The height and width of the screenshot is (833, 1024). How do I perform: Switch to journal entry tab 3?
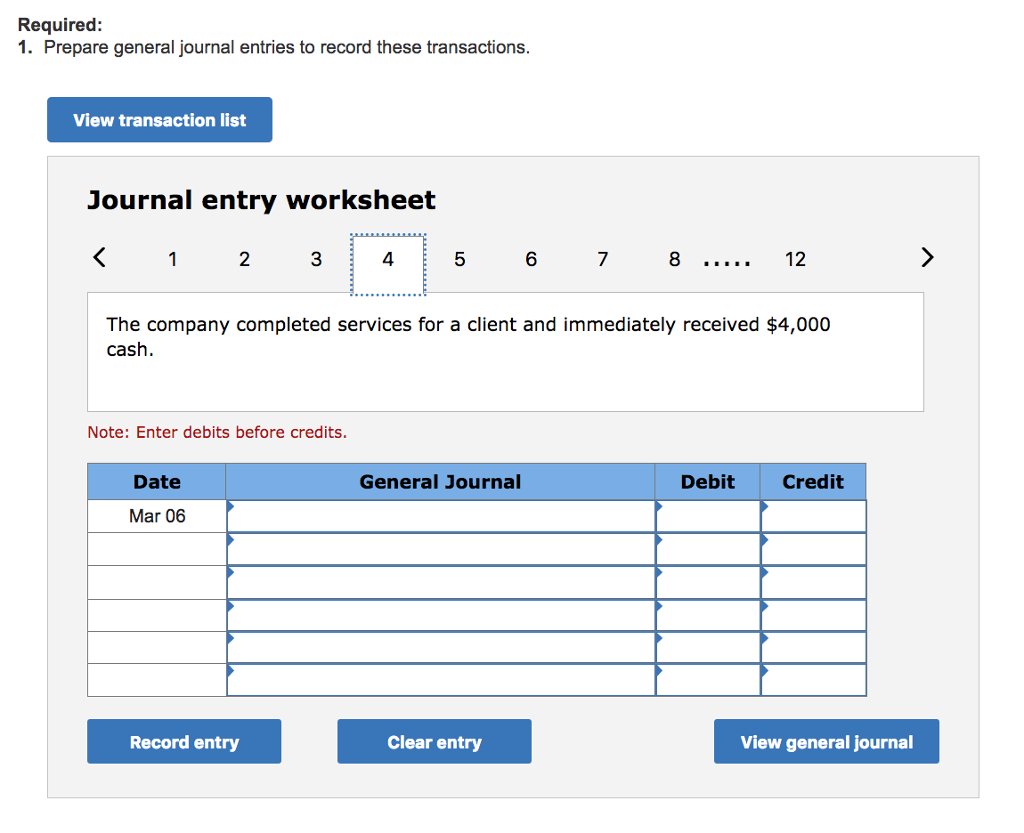(x=316, y=259)
